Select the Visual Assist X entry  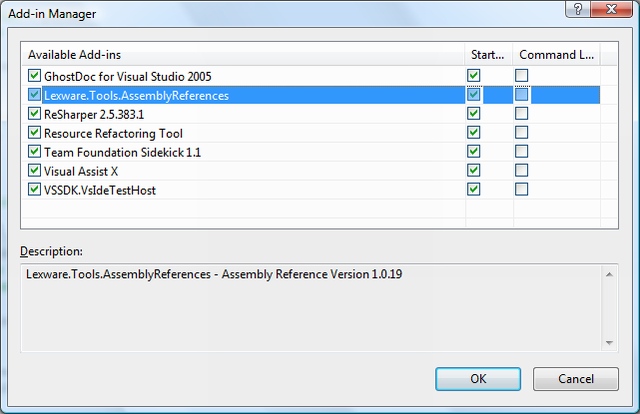[x=81, y=171]
